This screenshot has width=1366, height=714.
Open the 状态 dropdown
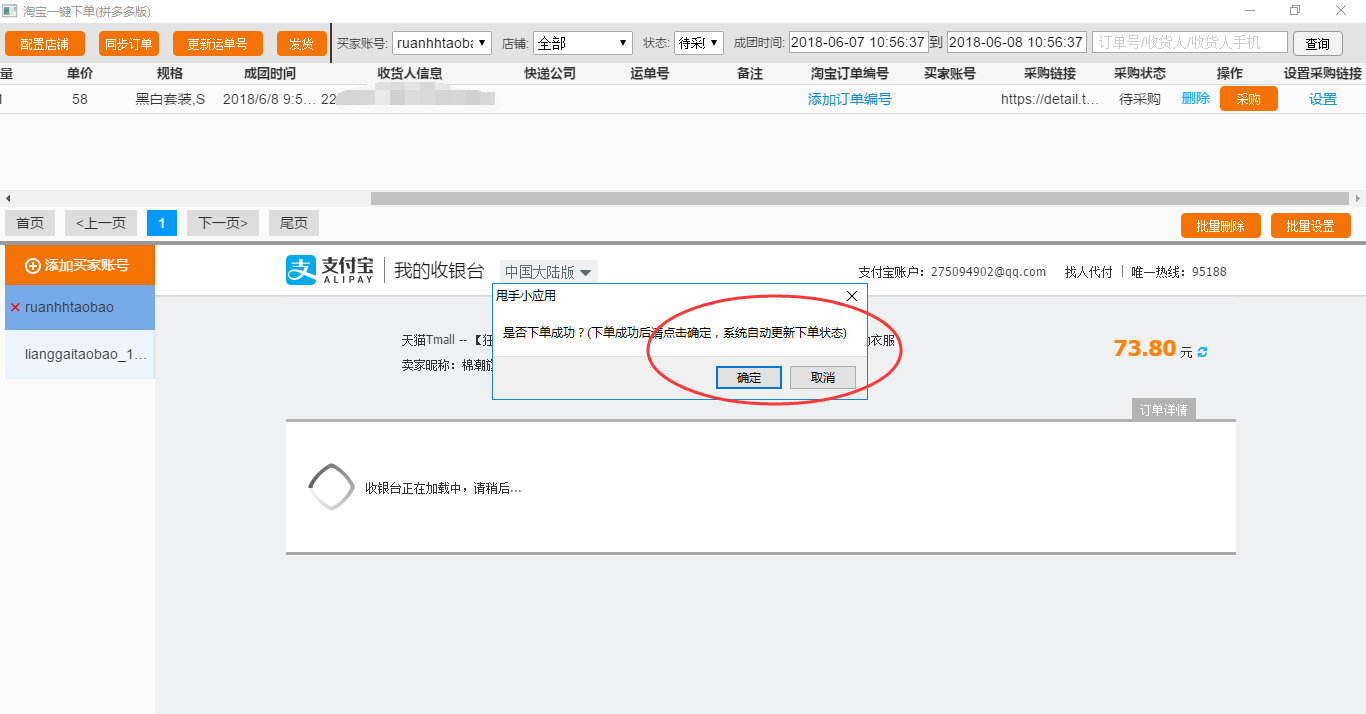[x=698, y=43]
